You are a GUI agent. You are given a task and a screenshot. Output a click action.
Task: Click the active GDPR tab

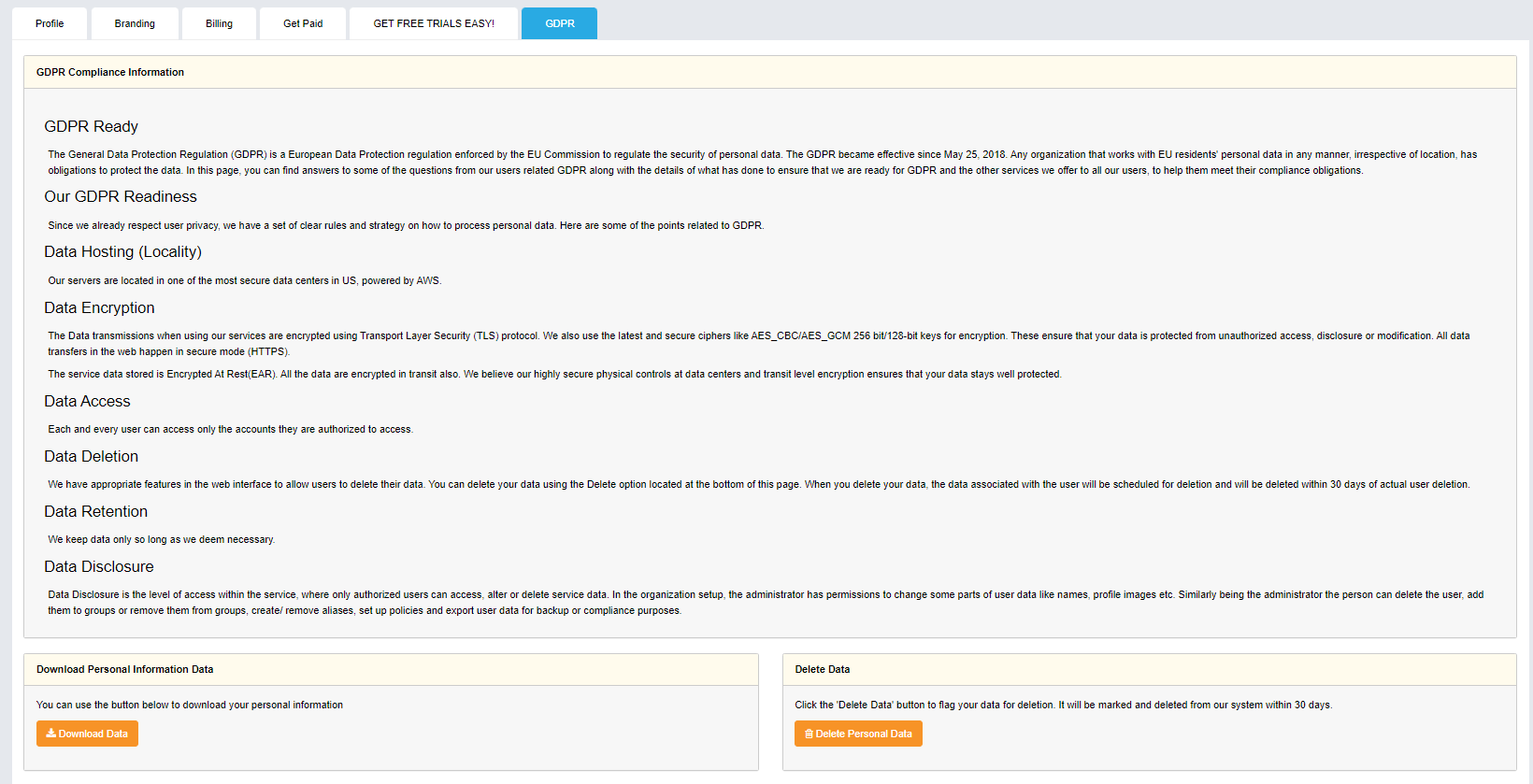pos(559,23)
